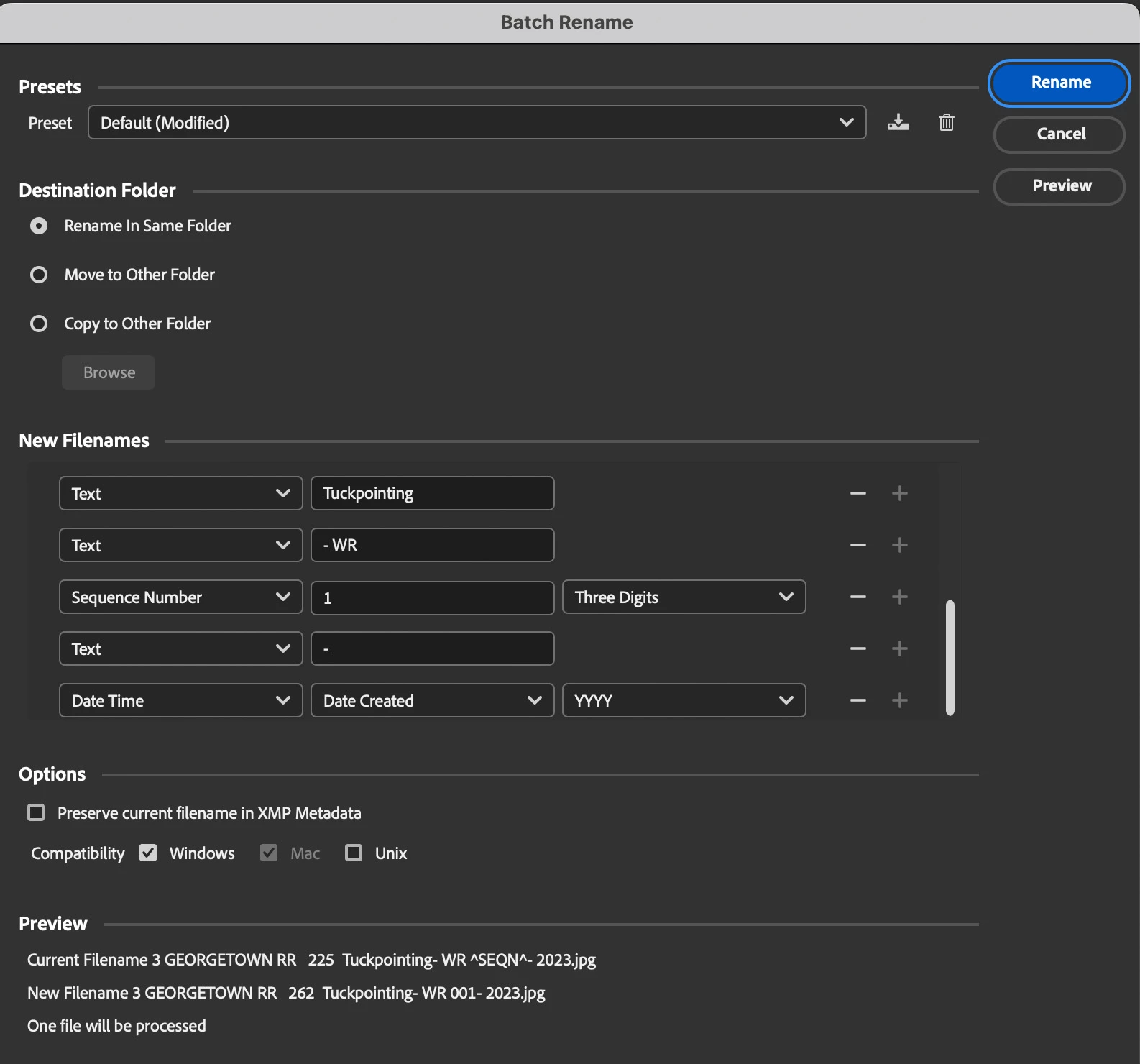The height and width of the screenshot is (1064, 1140).
Task: Click the Preview button on the right
Action: point(1059,186)
